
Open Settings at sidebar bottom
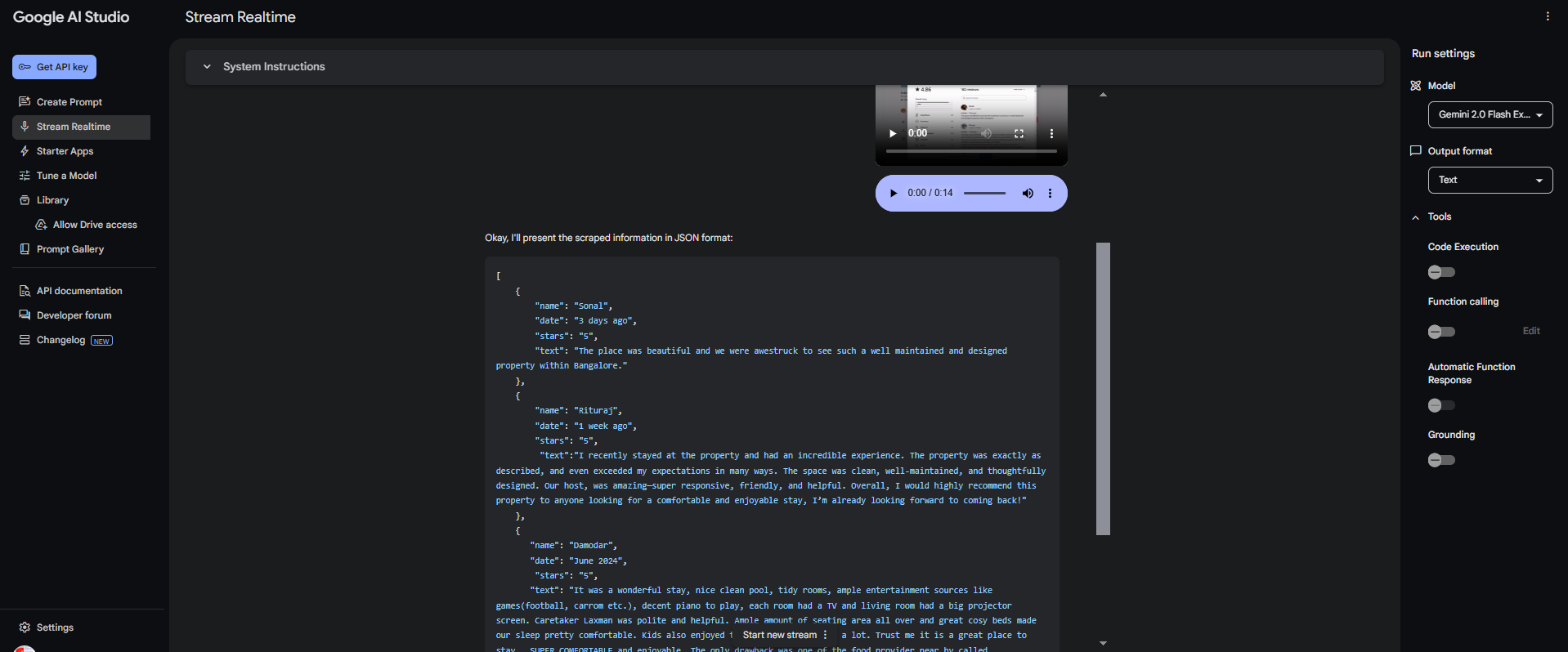pyautogui.click(x=55, y=627)
